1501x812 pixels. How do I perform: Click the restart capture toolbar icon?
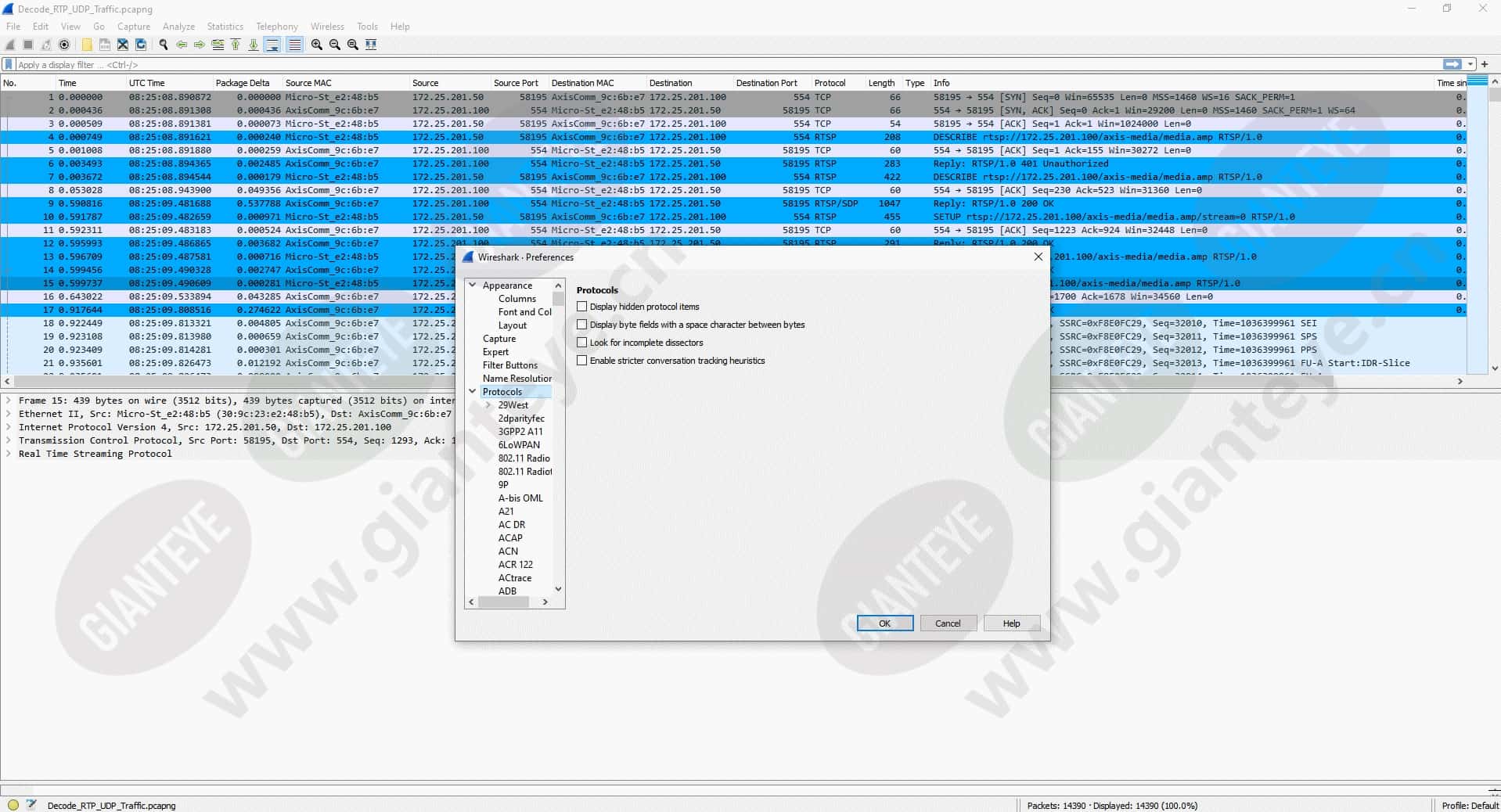pos(46,45)
